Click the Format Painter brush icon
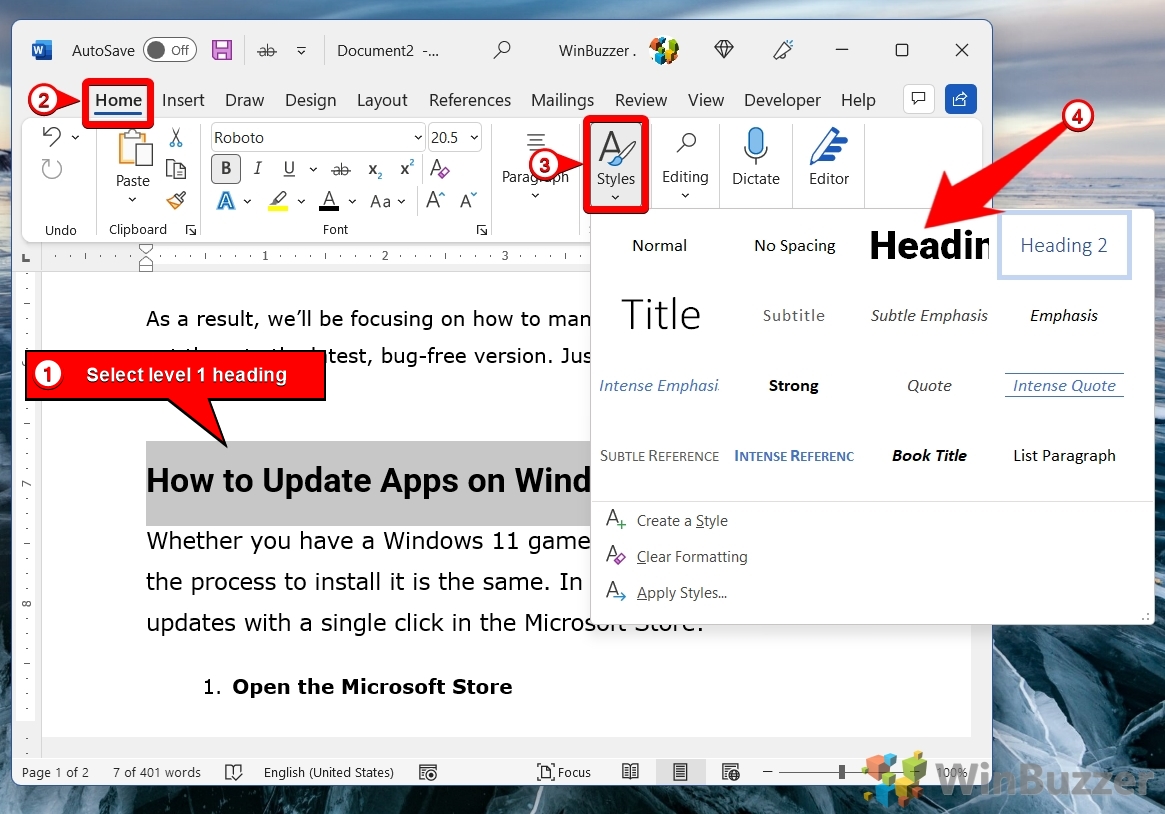The width and height of the screenshot is (1165, 814). pyautogui.click(x=176, y=200)
